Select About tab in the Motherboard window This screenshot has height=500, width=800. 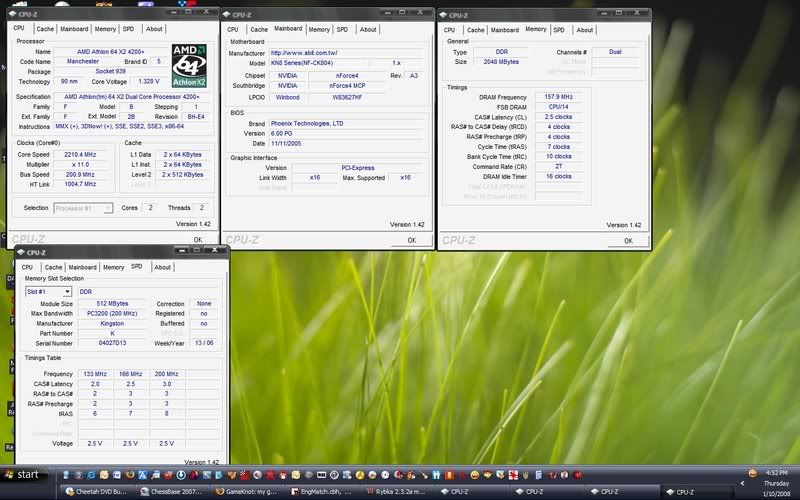pos(368,29)
